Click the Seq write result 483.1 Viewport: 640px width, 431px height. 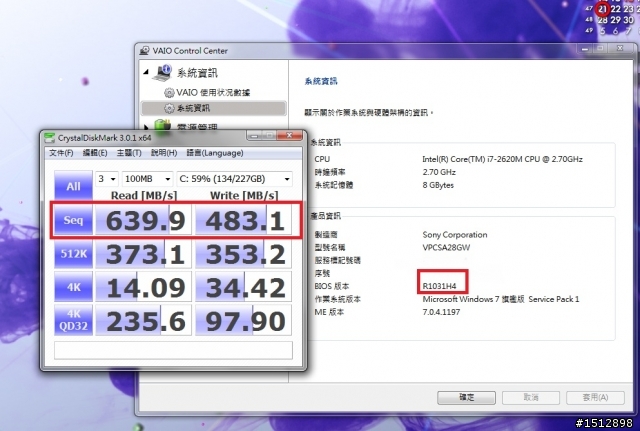pyautogui.click(x=244, y=220)
